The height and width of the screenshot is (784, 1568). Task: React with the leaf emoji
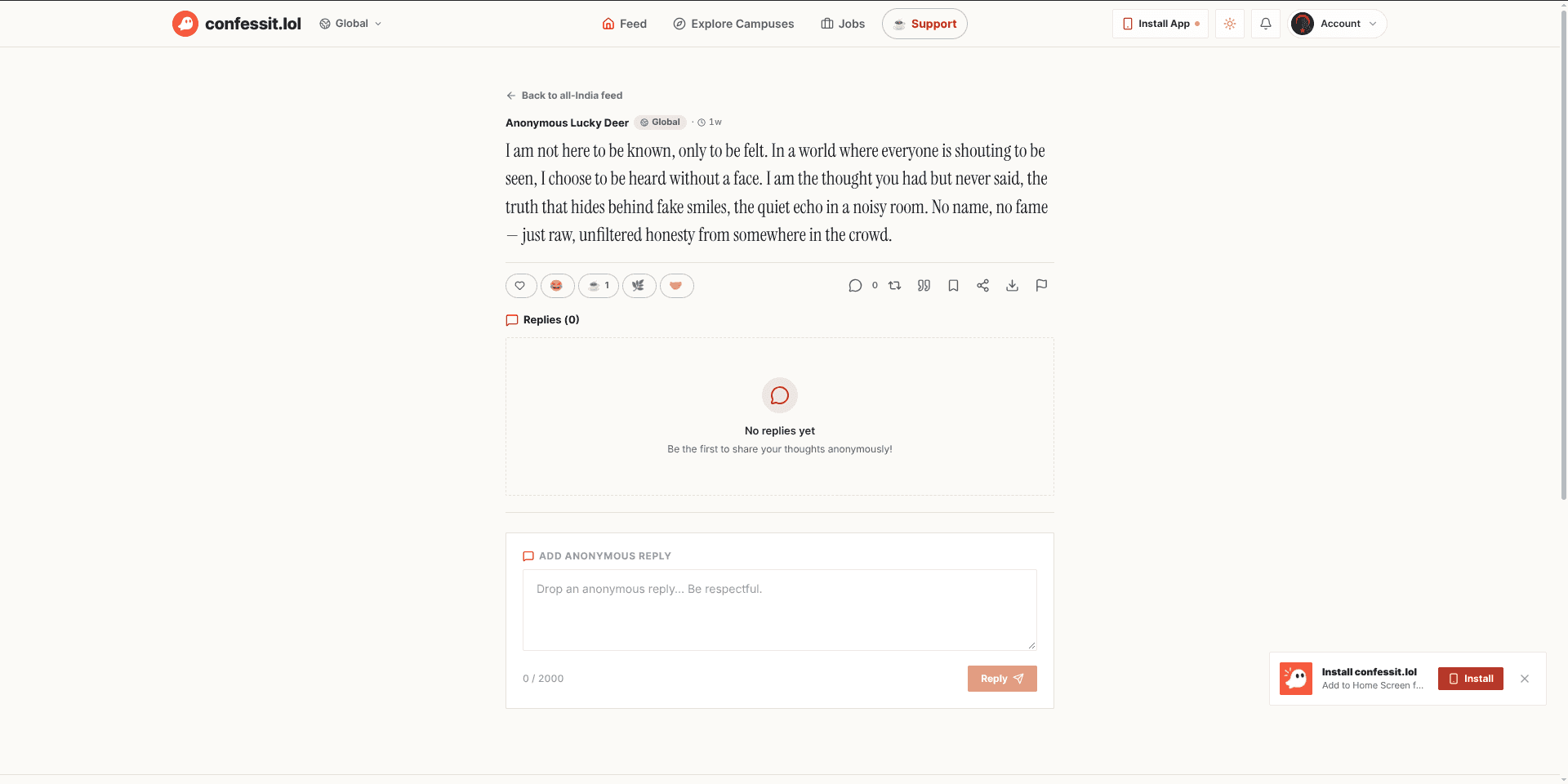coord(639,286)
